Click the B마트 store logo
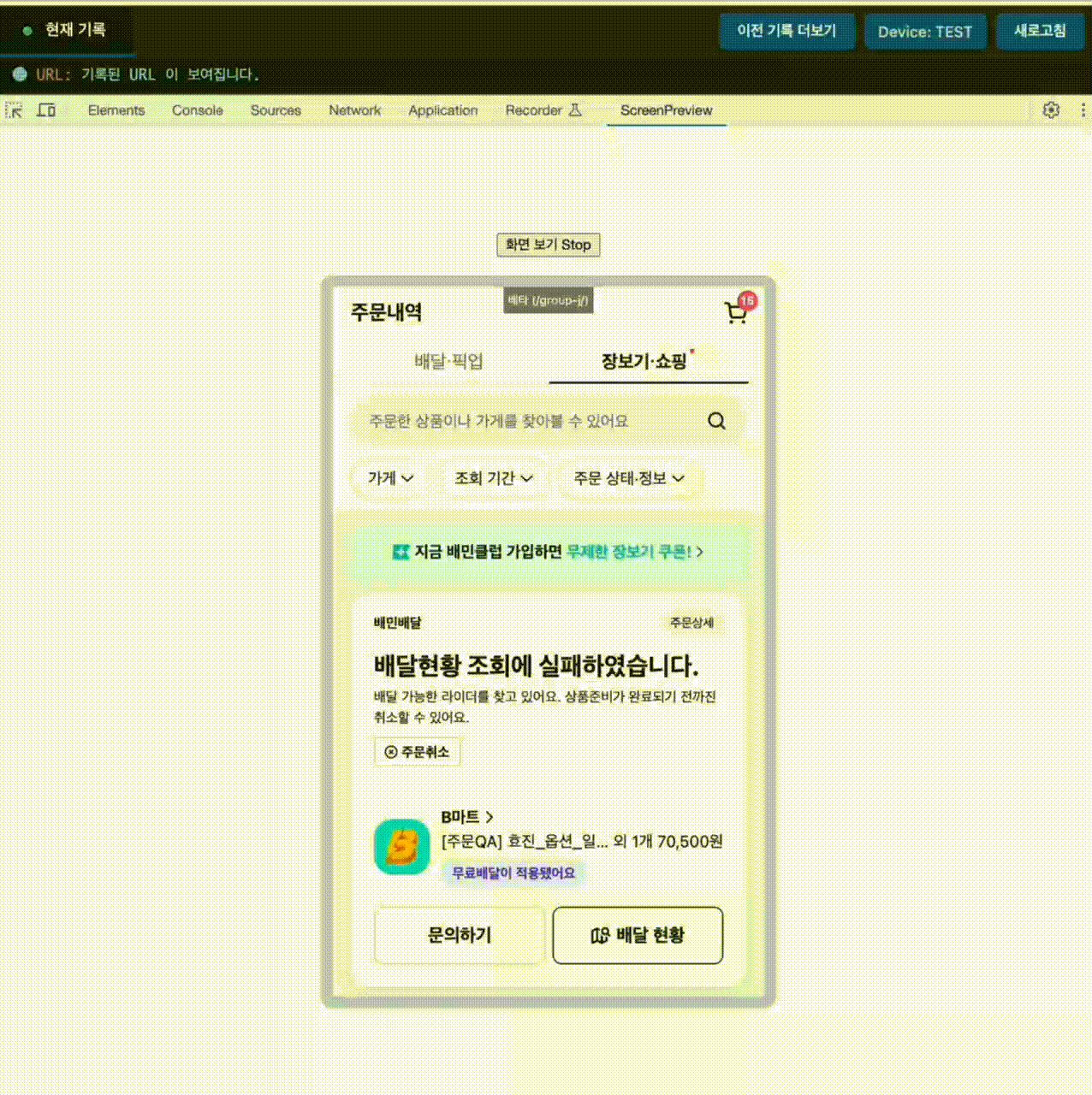 [x=402, y=847]
